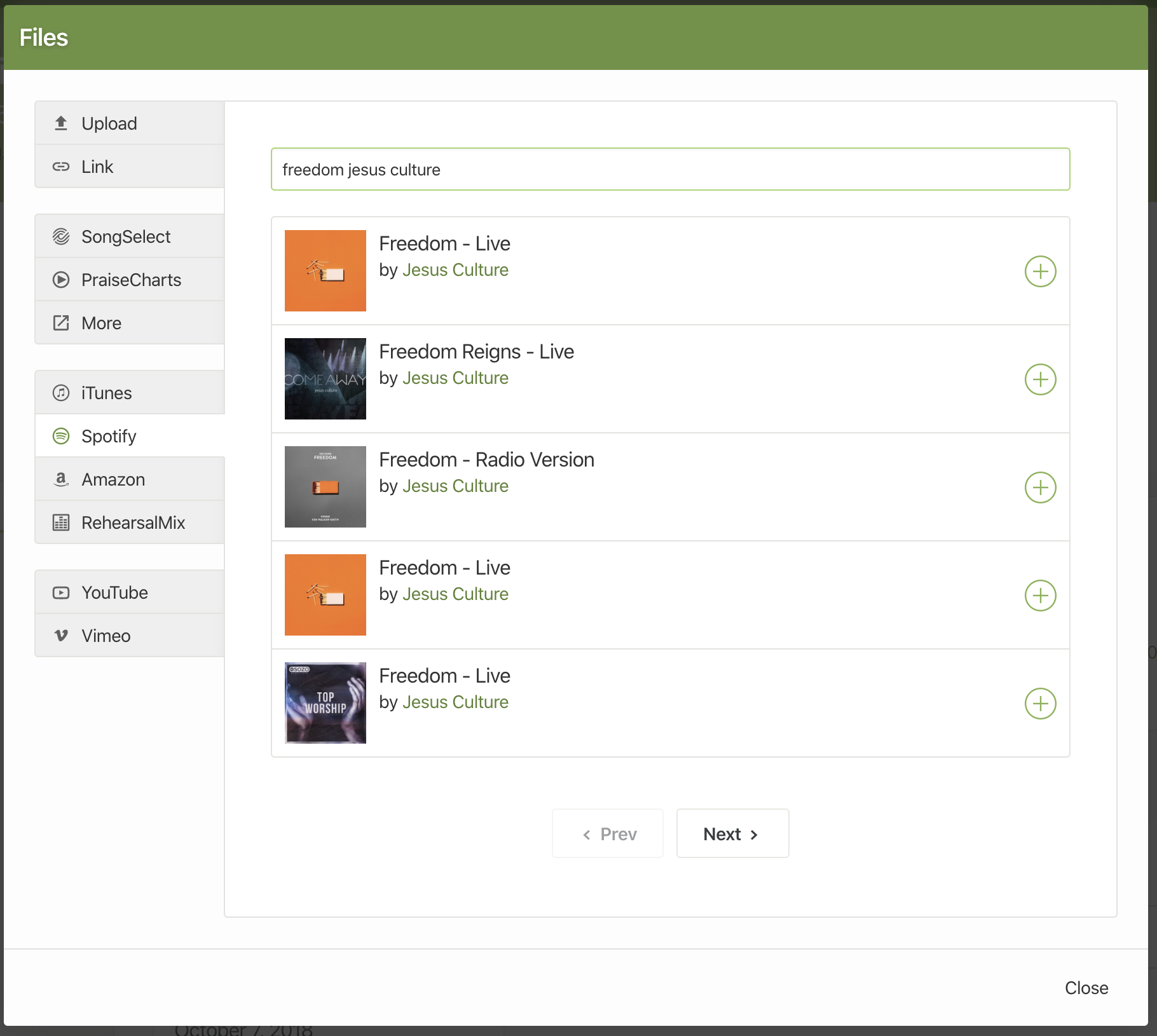Image resolution: width=1157 pixels, height=1036 pixels.
Task: Click the PraiseCharts play icon
Action: pos(61,280)
